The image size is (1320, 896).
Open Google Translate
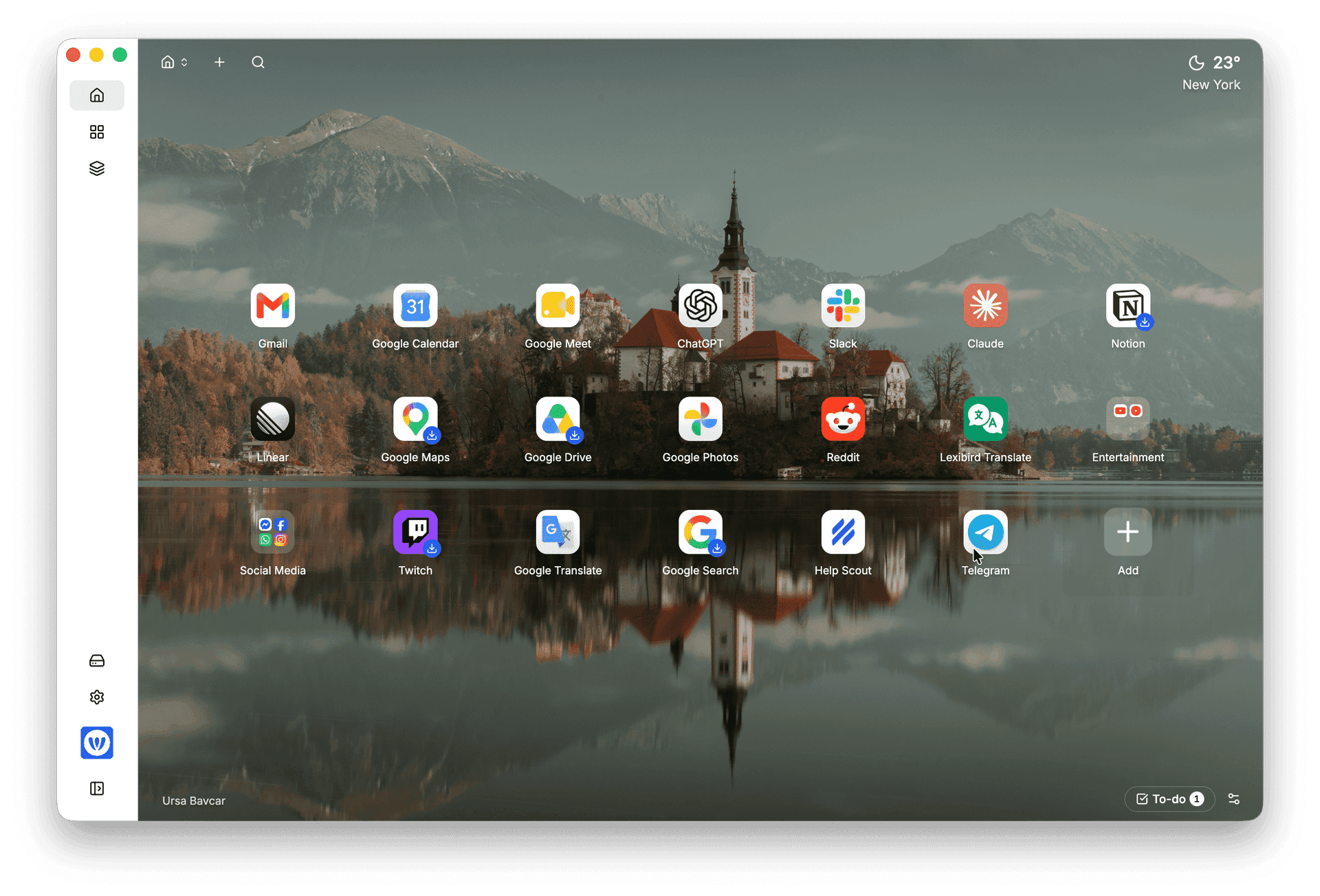(x=558, y=533)
